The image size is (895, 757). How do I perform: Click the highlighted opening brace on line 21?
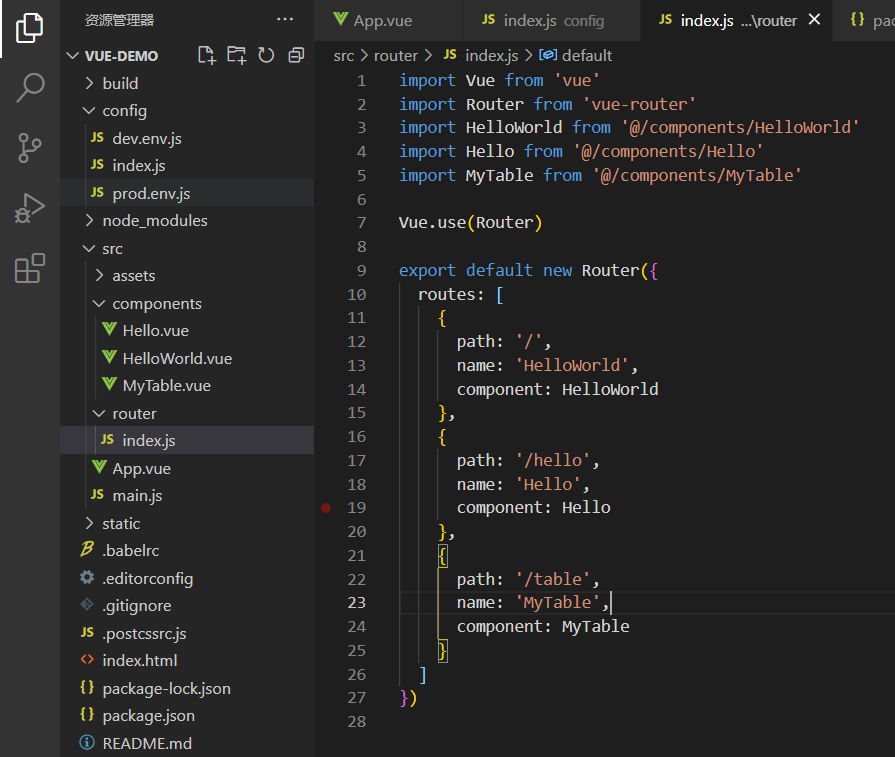(442, 555)
